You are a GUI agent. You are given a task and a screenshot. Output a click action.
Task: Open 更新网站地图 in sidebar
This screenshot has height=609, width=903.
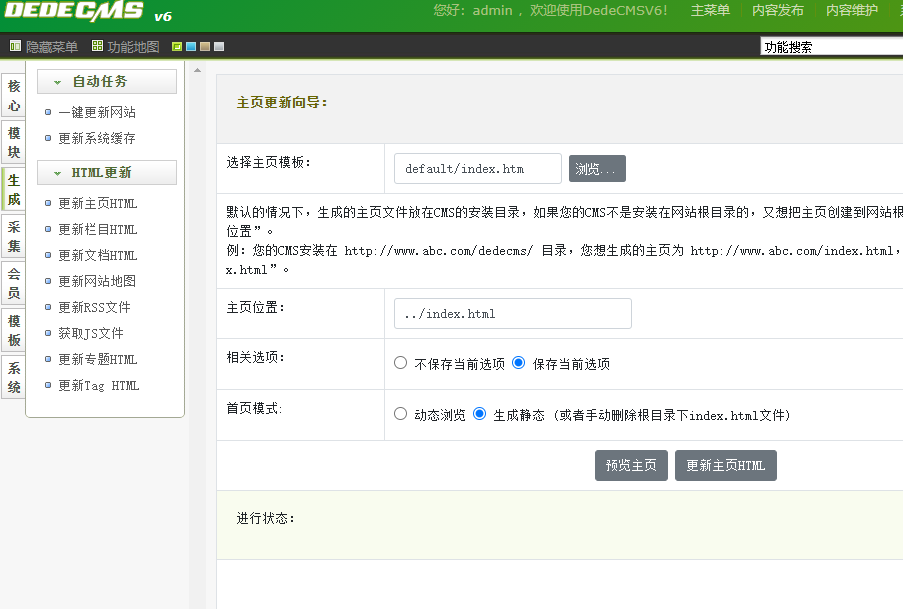click(97, 281)
